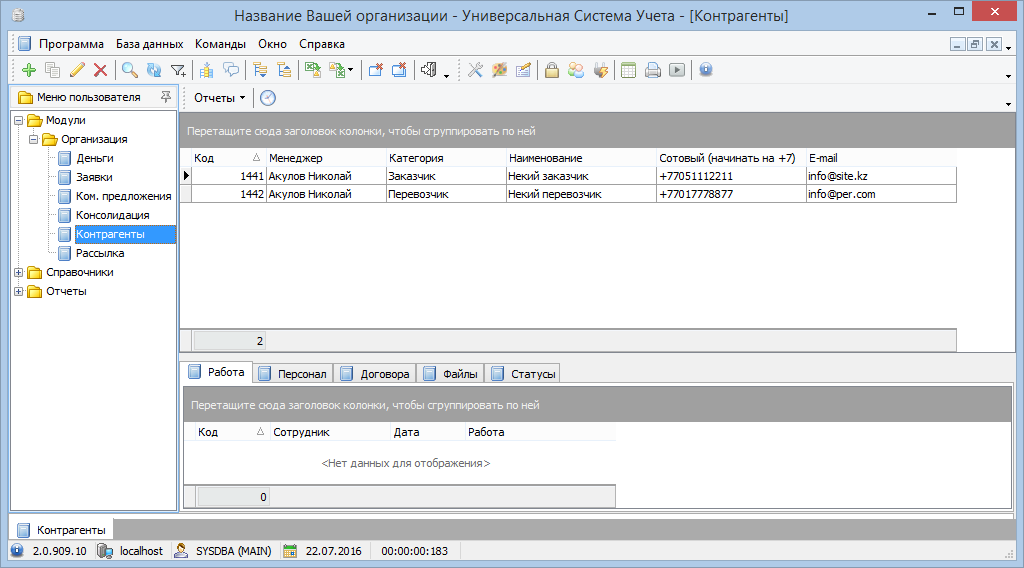The height and width of the screenshot is (568, 1024).
Task: Click the wrench and screwdriver settings icon
Action: [475, 70]
